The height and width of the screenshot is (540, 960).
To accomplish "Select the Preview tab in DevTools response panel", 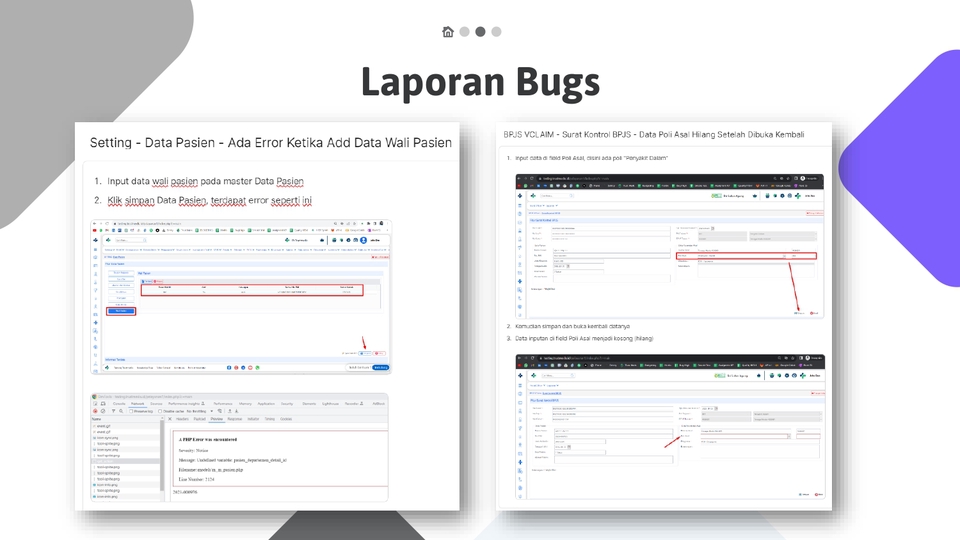I will click(216, 419).
